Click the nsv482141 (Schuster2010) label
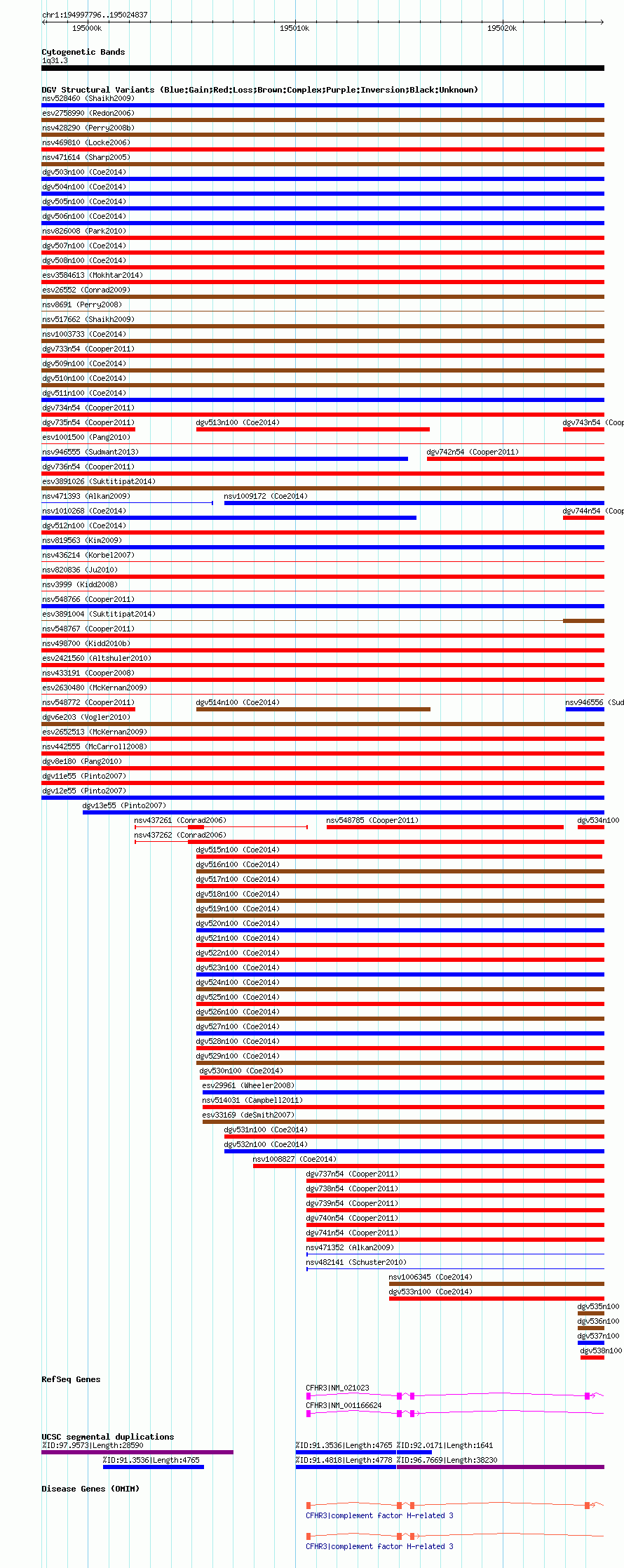The image size is (624, 1568). pyautogui.click(x=356, y=1262)
